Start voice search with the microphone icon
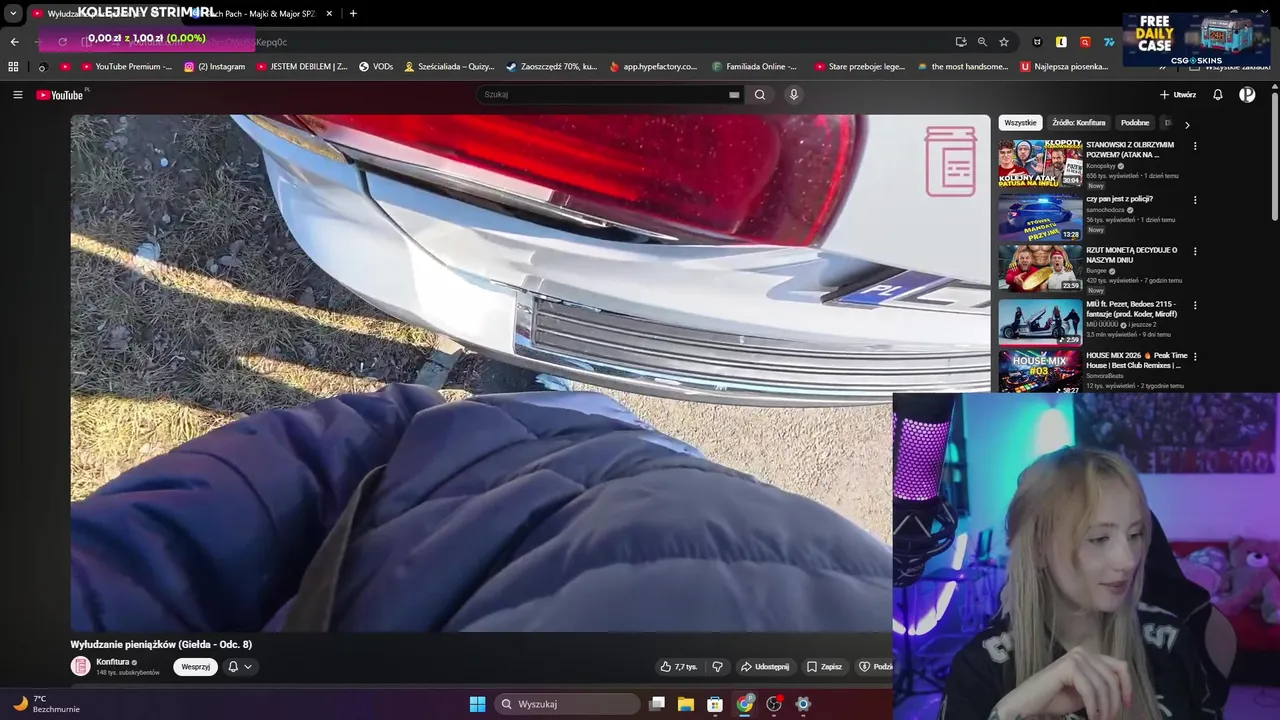Screen dimensions: 1280x720 pyautogui.click(x=794, y=95)
